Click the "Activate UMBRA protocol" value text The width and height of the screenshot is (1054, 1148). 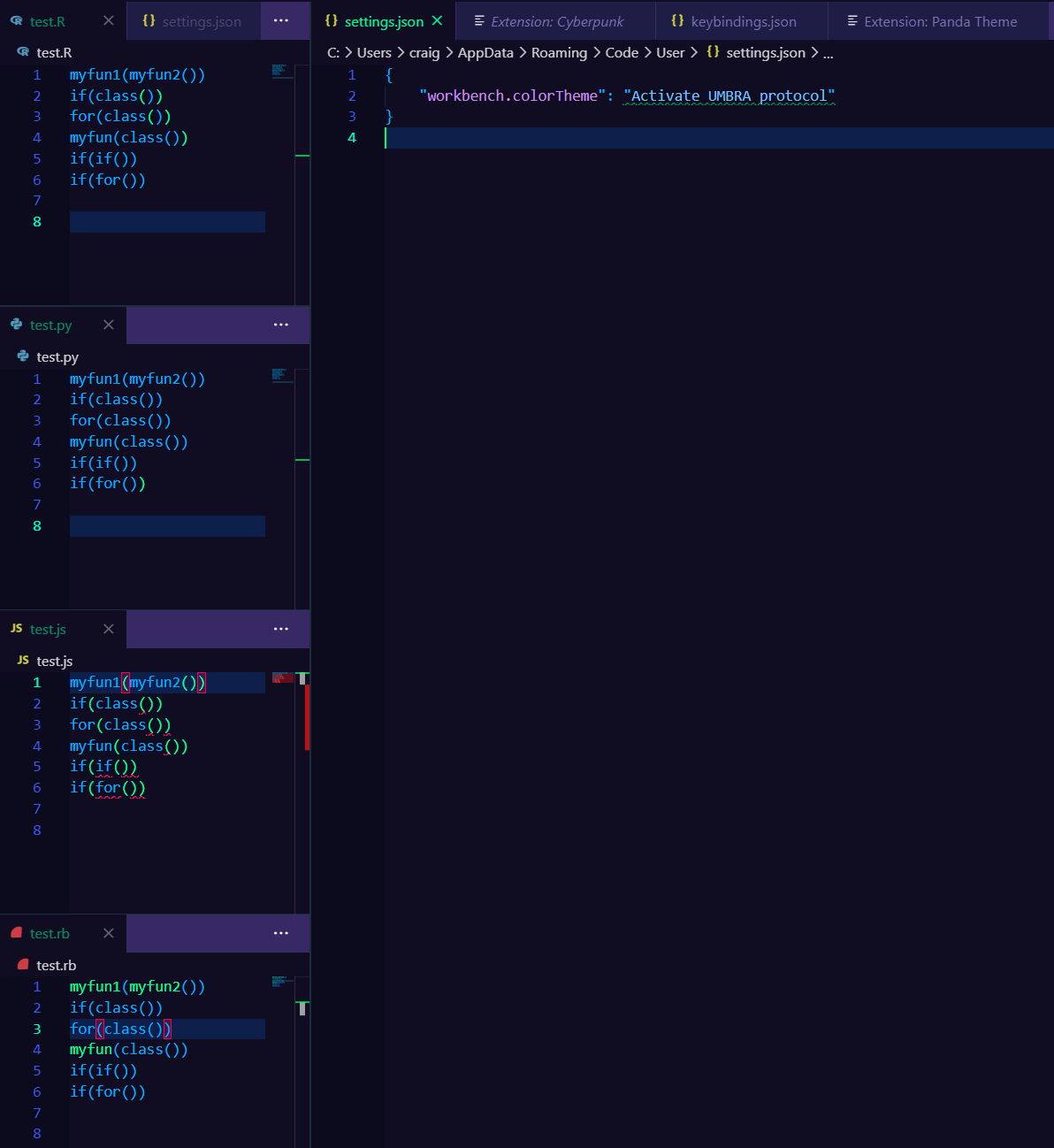point(729,96)
